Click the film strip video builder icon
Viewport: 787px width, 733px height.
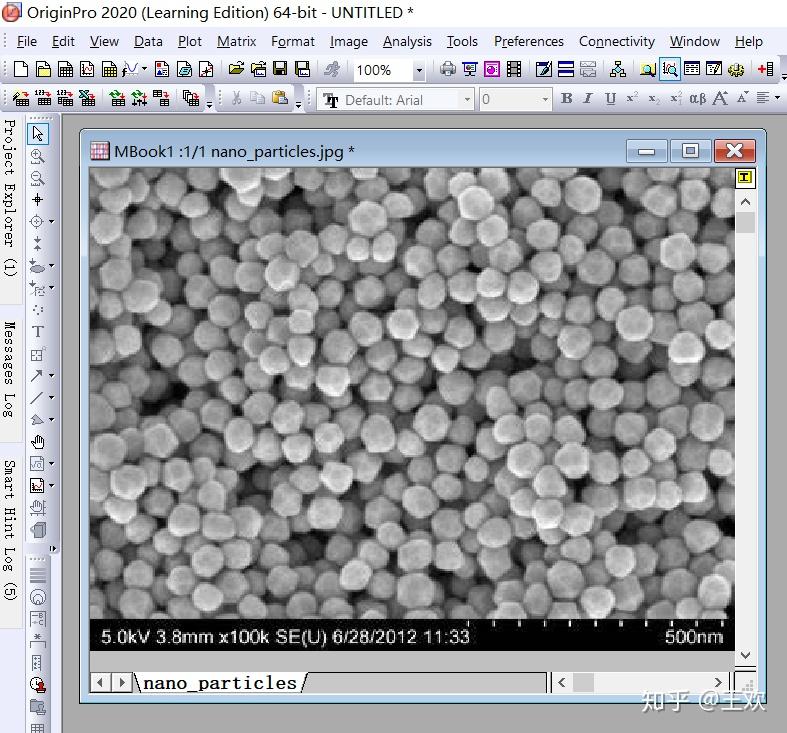tap(514, 69)
